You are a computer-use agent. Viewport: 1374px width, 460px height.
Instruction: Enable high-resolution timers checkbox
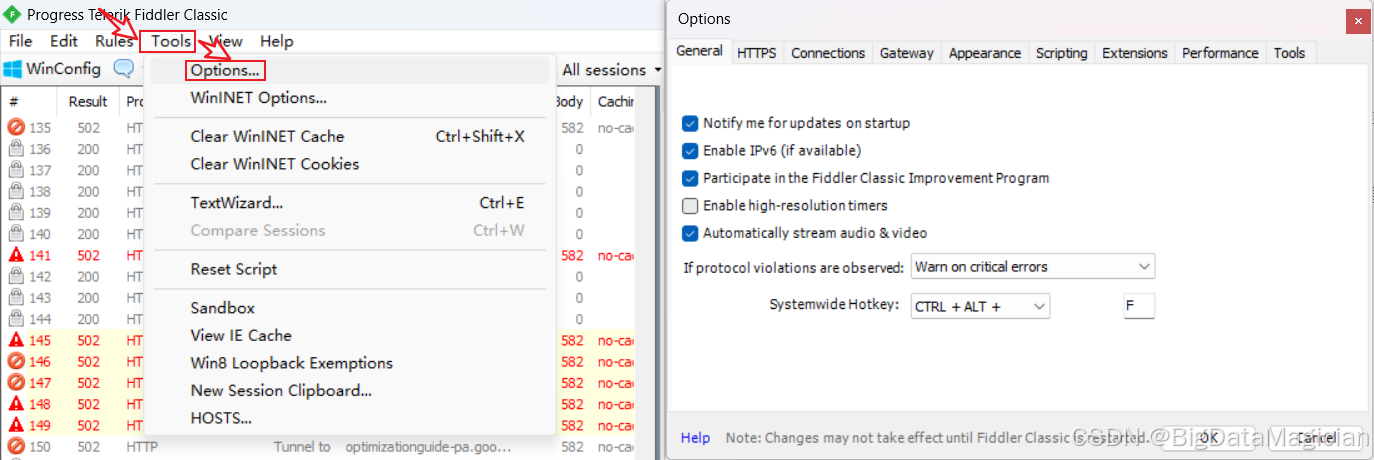690,206
